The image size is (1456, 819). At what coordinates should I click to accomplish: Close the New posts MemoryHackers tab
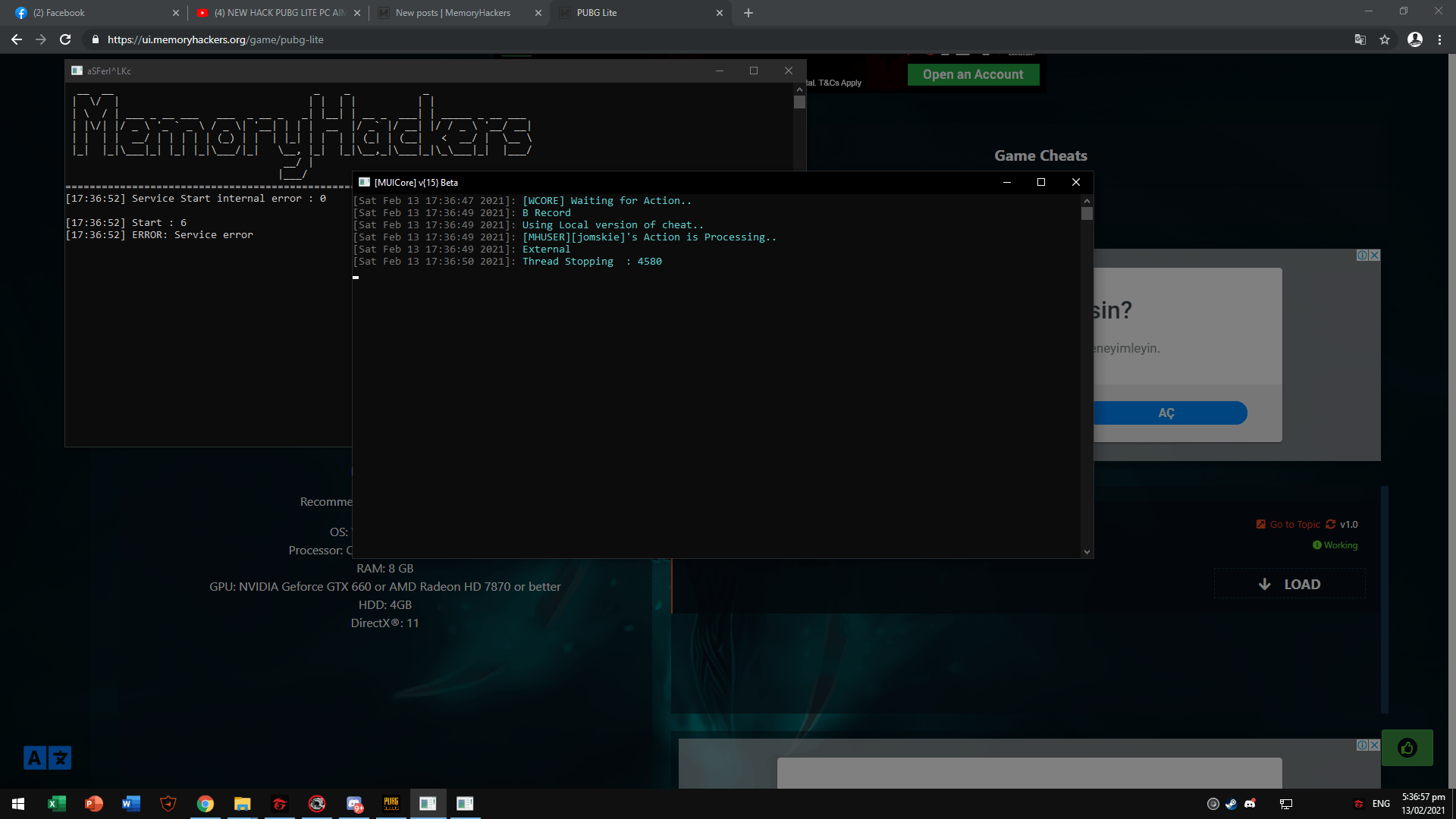point(538,13)
